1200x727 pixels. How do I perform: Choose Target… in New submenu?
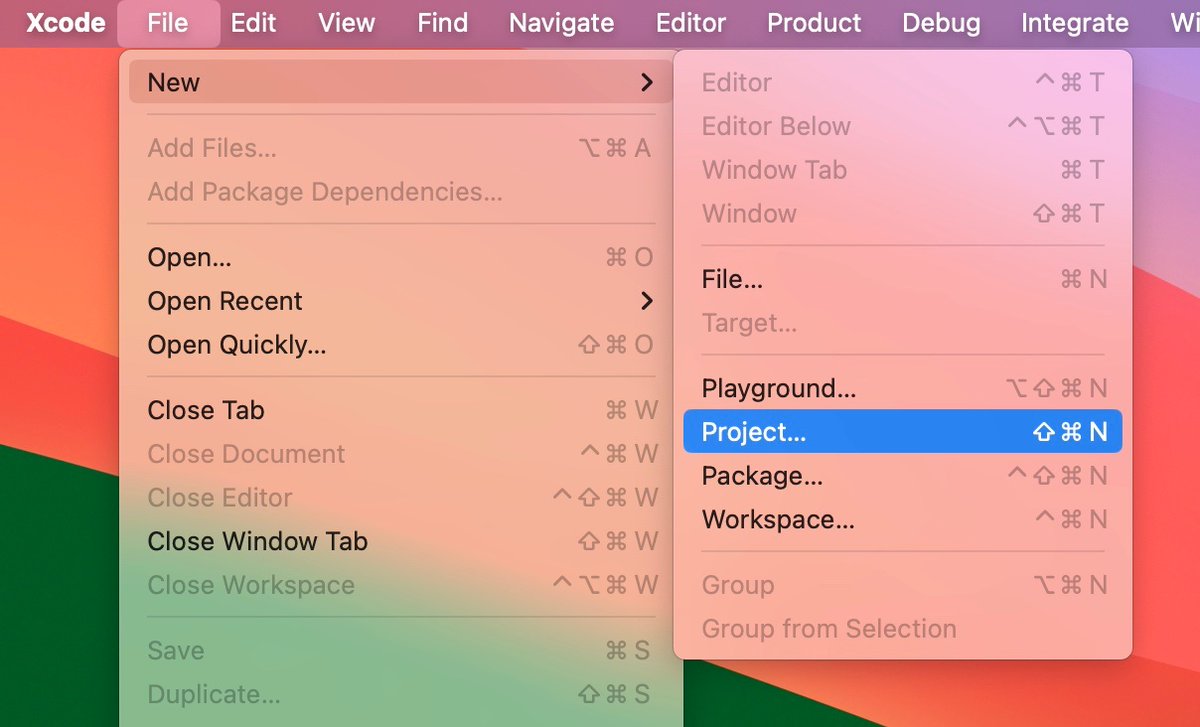[x=903, y=323]
